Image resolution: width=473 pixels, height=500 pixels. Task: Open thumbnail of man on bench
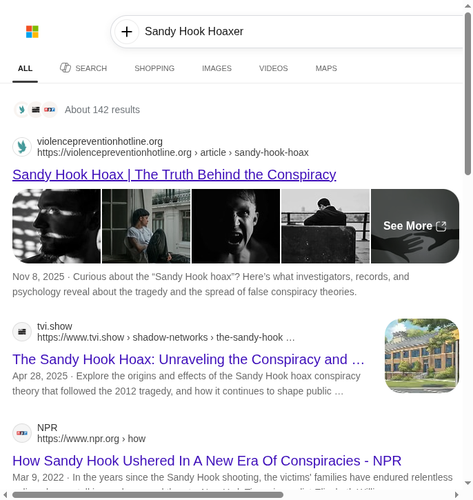tap(325, 226)
